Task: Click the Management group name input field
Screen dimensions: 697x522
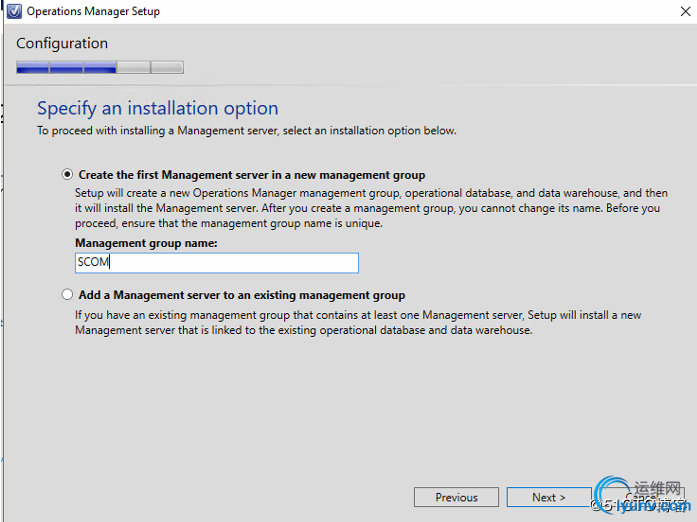Action: (x=217, y=263)
